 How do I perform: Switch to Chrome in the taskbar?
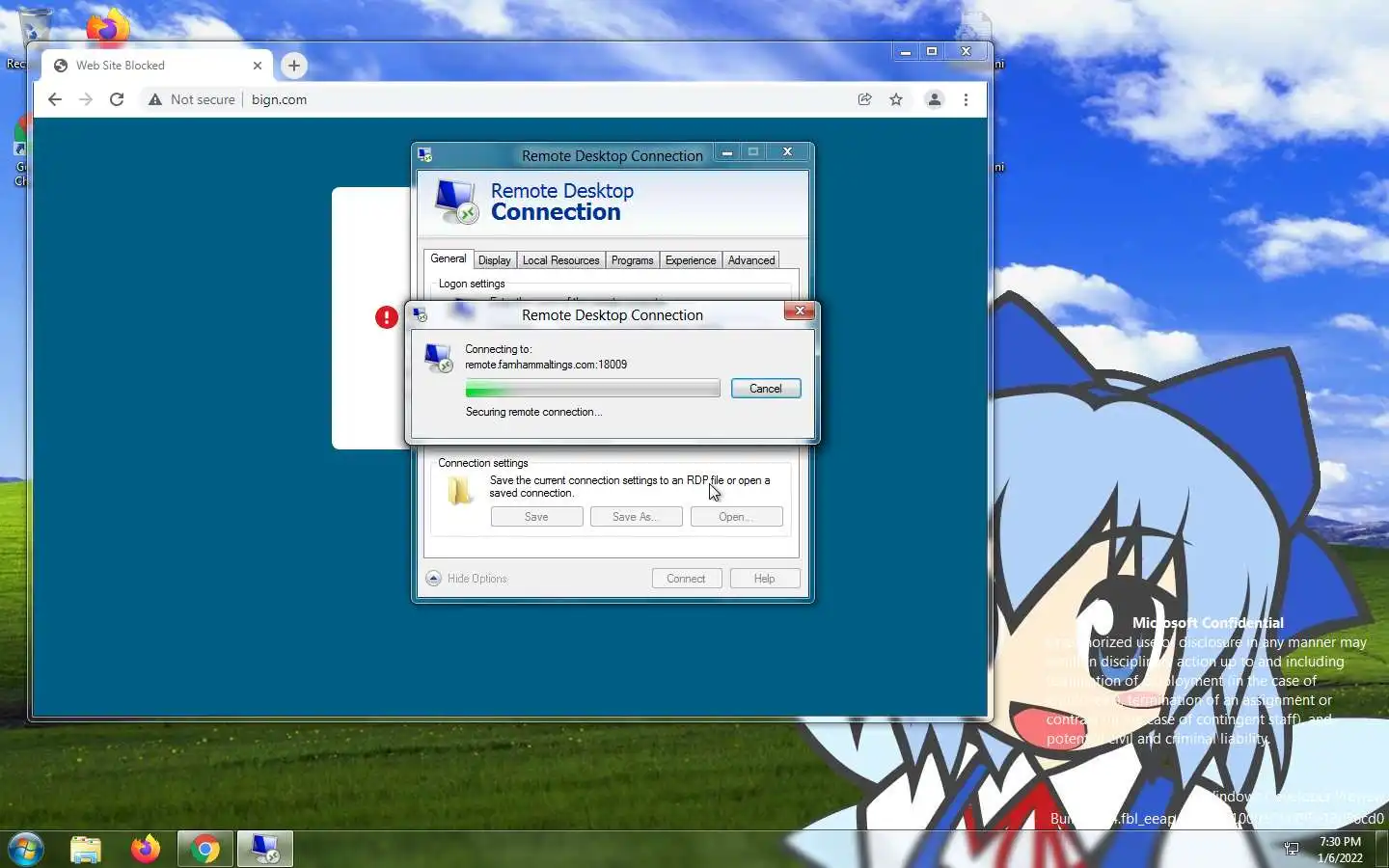click(x=204, y=850)
